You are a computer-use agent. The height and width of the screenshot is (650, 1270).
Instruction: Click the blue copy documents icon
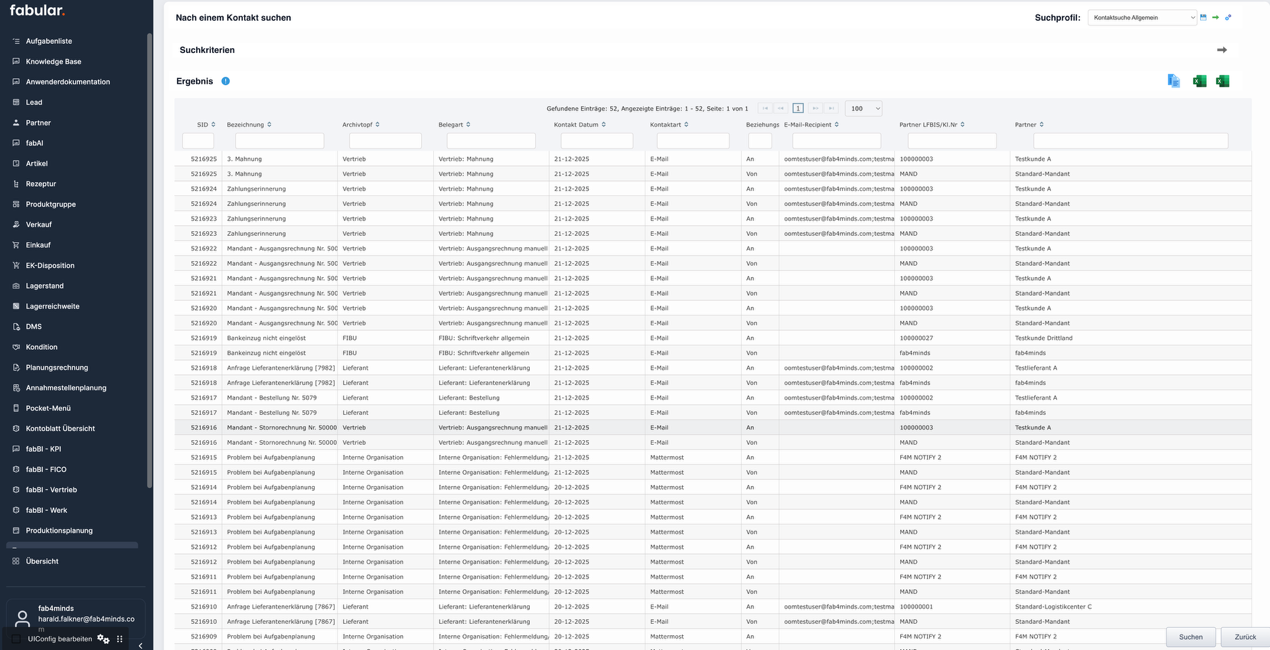pos(1174,81)
